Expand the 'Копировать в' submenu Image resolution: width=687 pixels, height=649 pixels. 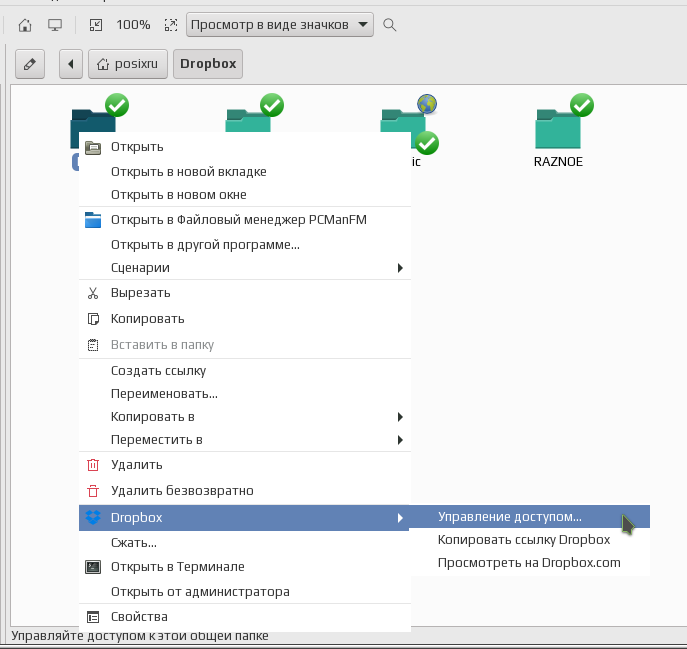tap(245, 417)
